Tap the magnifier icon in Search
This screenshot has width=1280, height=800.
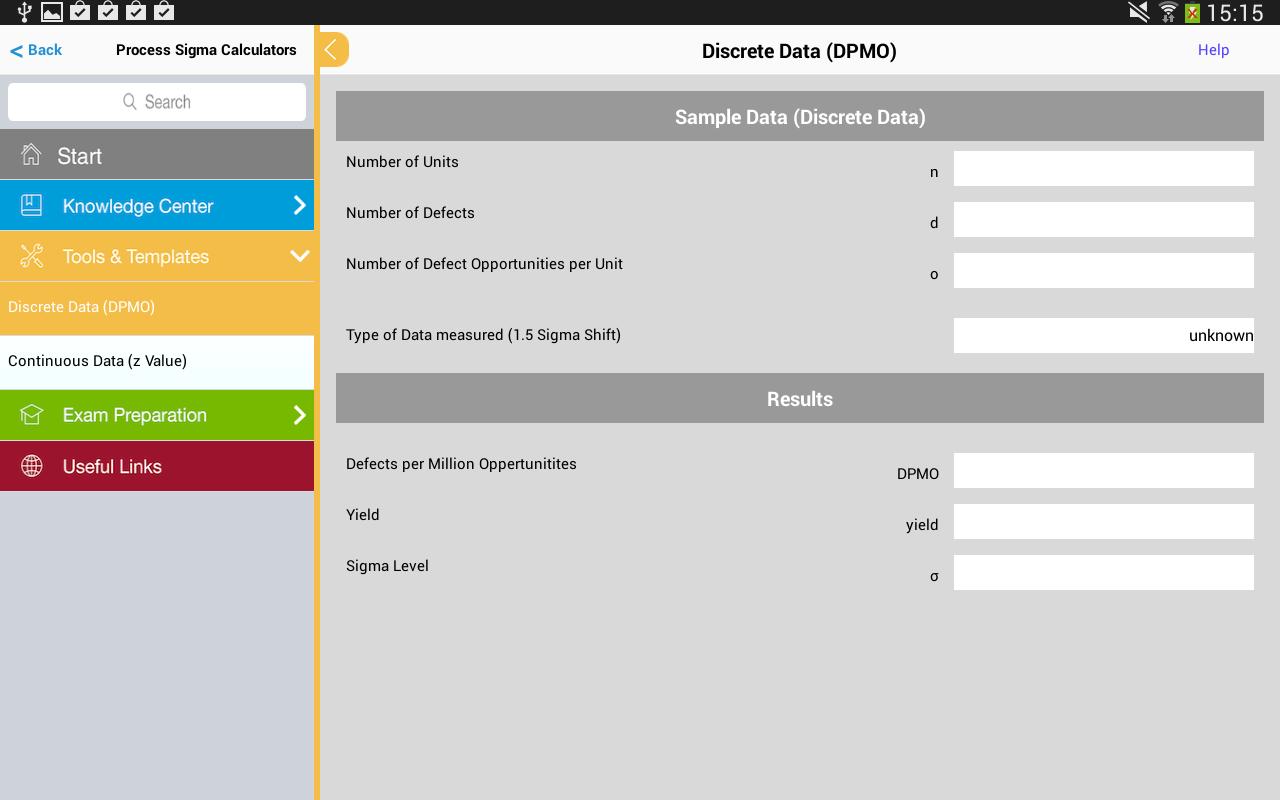[x=130, y=102]
